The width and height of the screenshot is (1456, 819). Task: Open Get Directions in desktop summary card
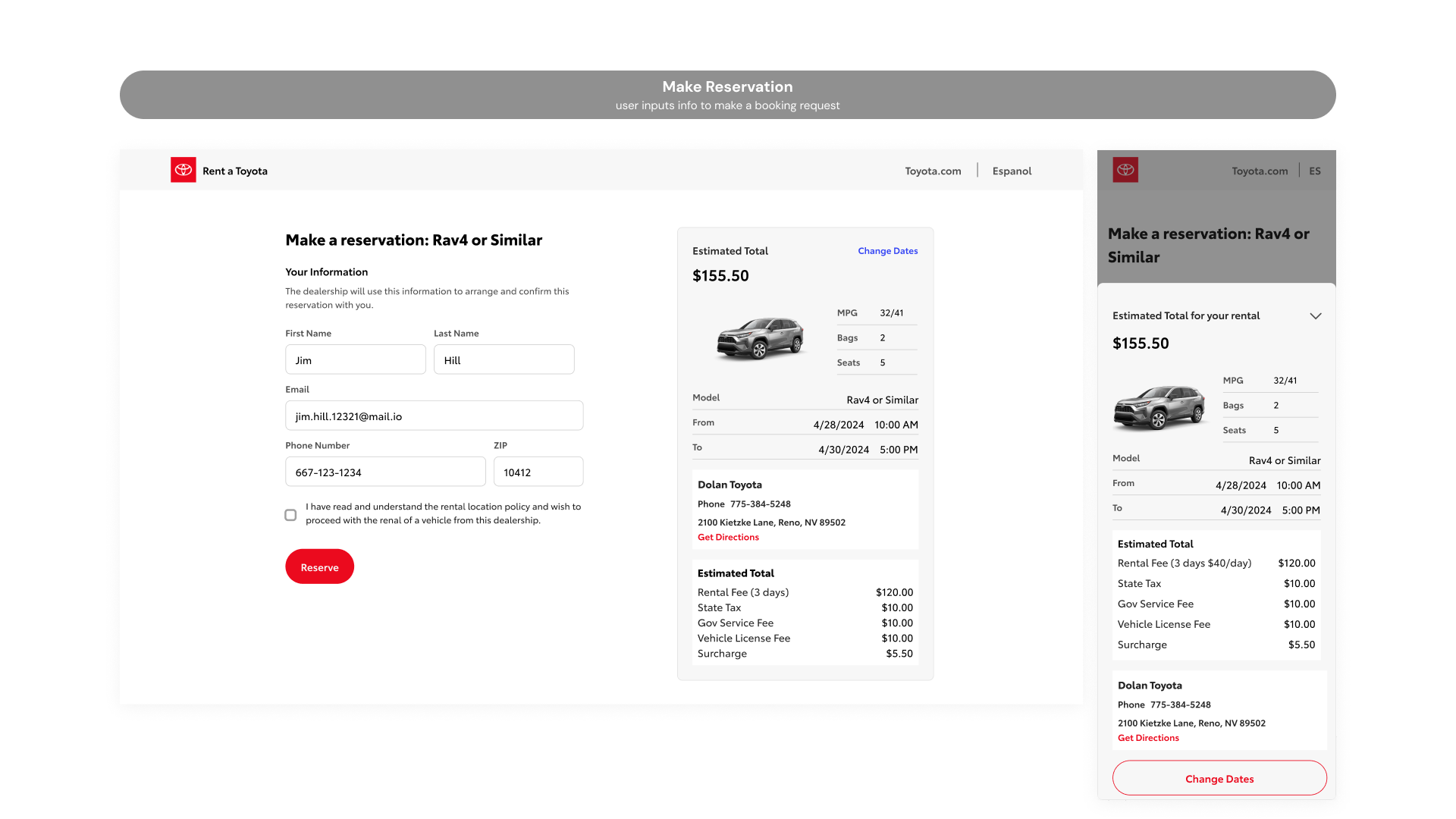coord(728,537)
